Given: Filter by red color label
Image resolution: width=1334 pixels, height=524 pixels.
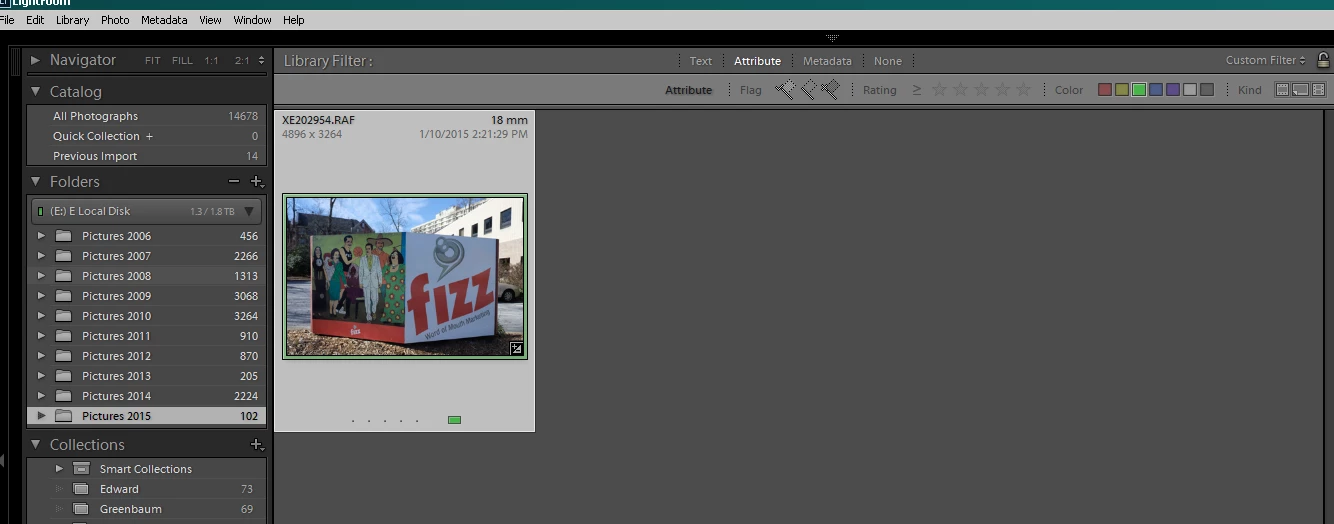Looking at the screenshot, I should pyautogui.click(x=1105, y=90).
